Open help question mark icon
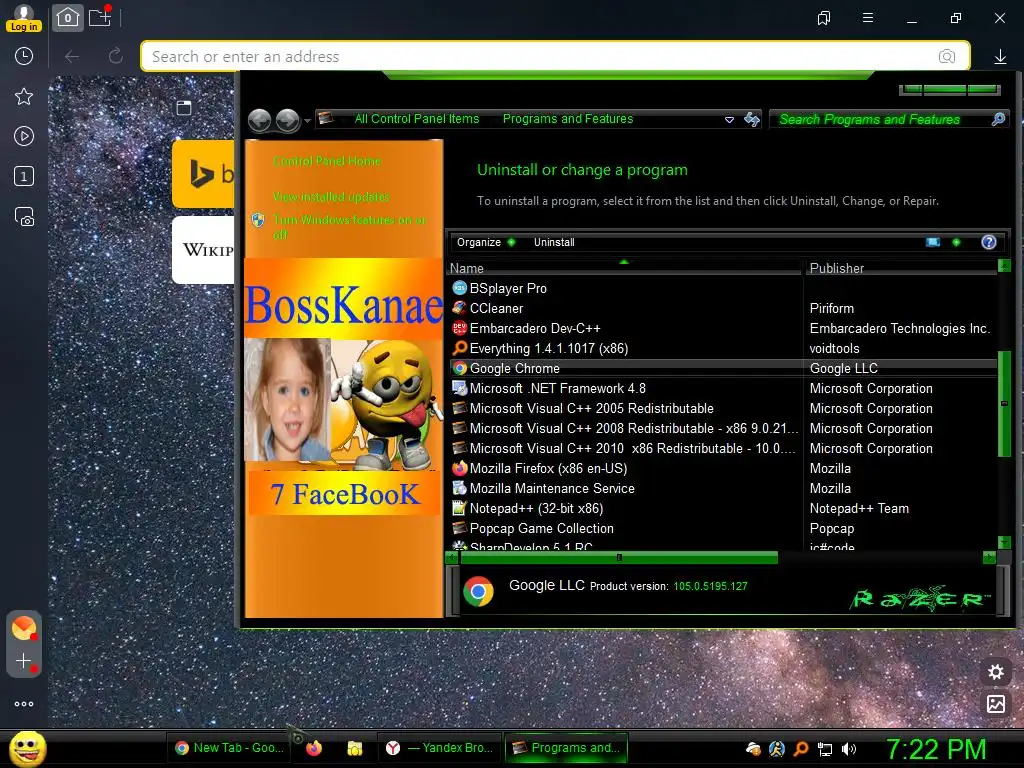1024x768 pixels. 989,242
